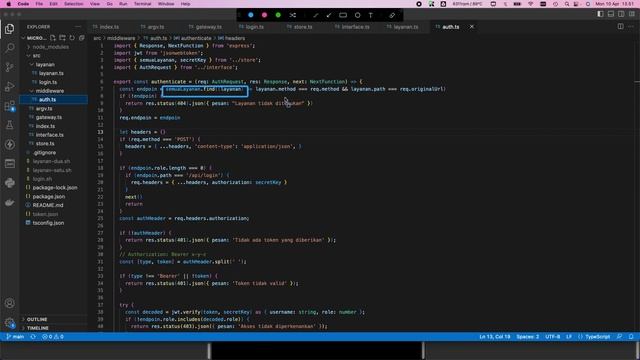Open the Manage gear icon
This screenshot has height=360, width=640.
coord(9,322)
